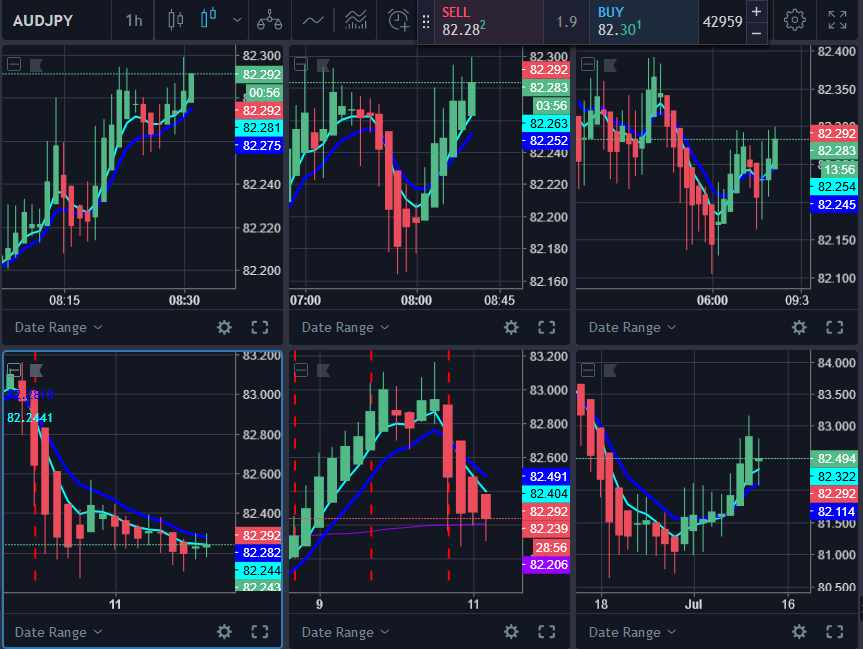Screen dimensions: 863x649
Task: Open settings gear of the top-left chart
Action: [224, 327]
